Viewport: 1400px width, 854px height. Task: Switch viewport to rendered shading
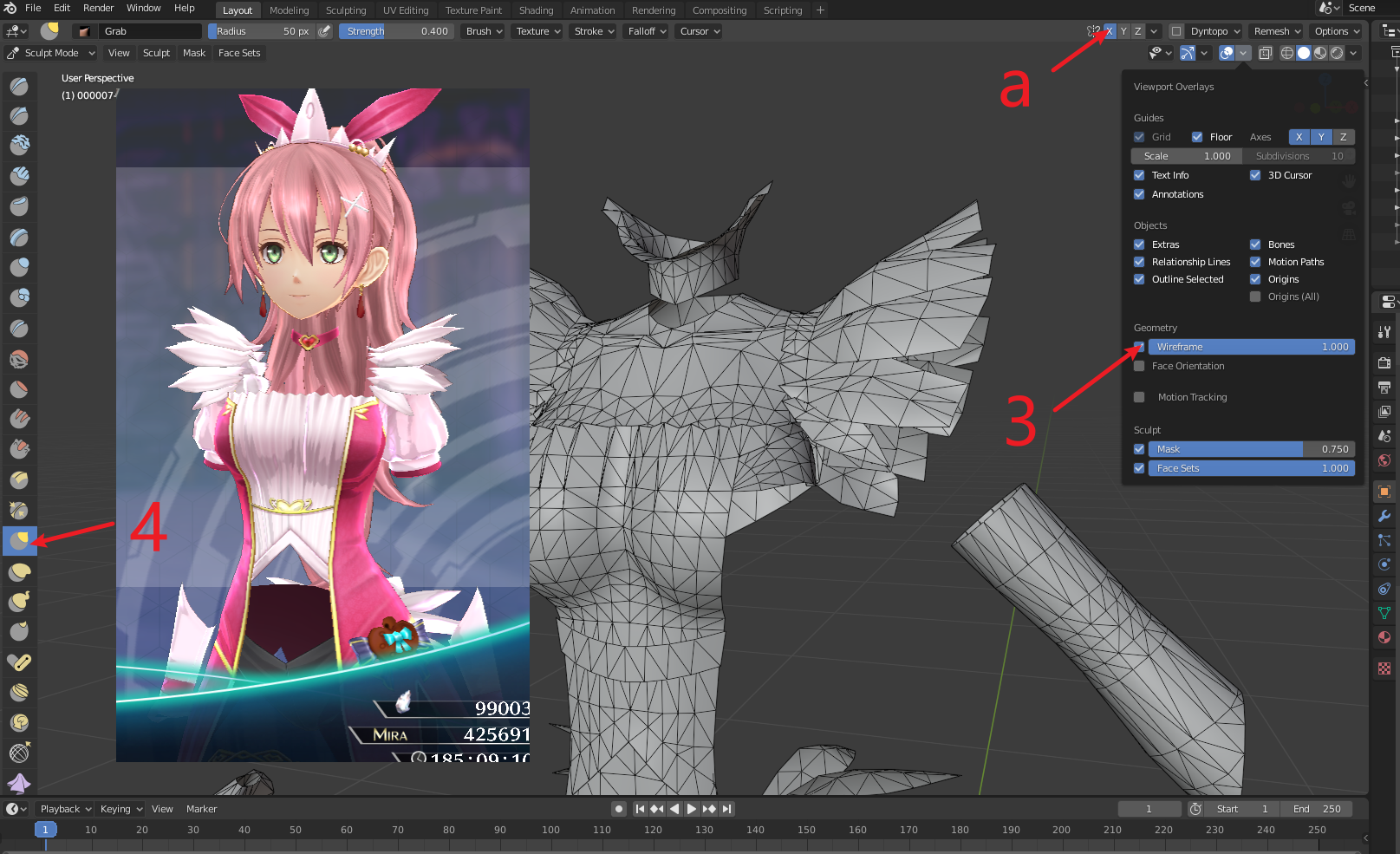(x=1337, y=53)
